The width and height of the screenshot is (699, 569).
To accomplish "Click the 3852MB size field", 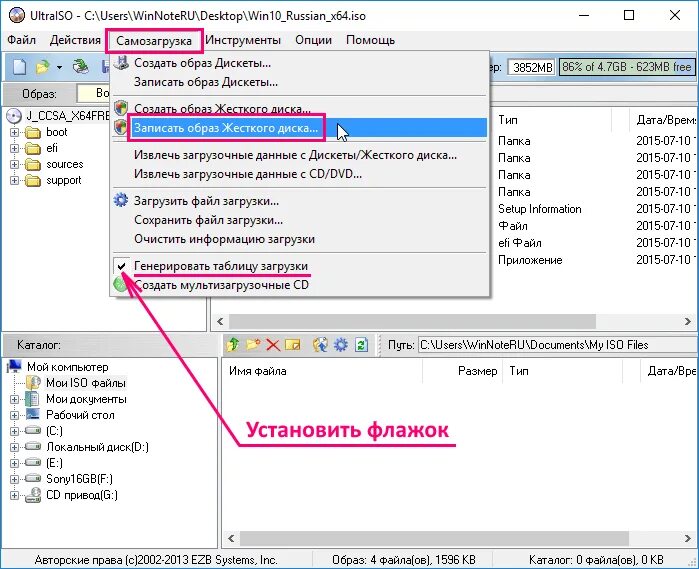I will tap(532, 67).
